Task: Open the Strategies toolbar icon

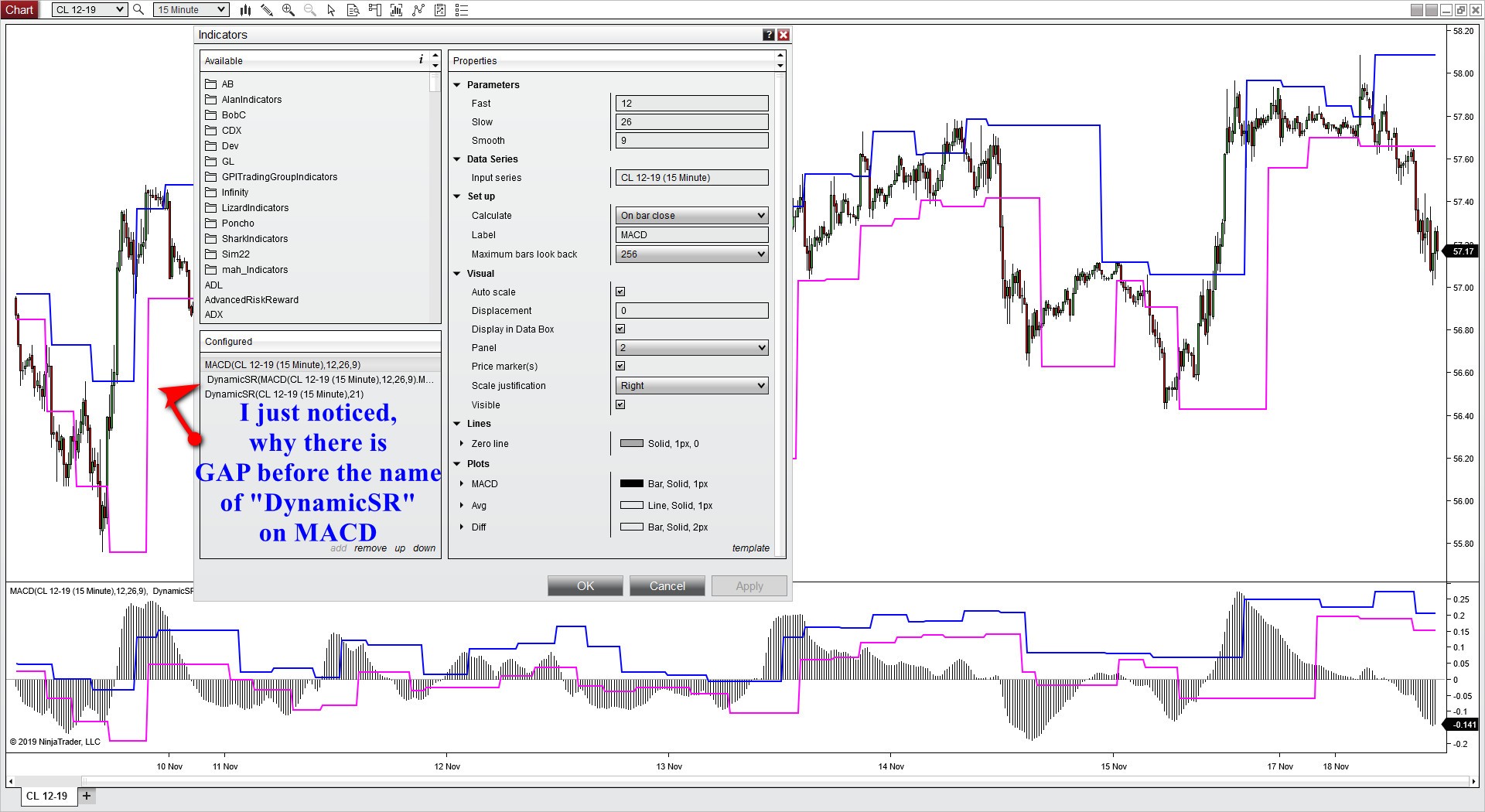Action: coord(440,9)
